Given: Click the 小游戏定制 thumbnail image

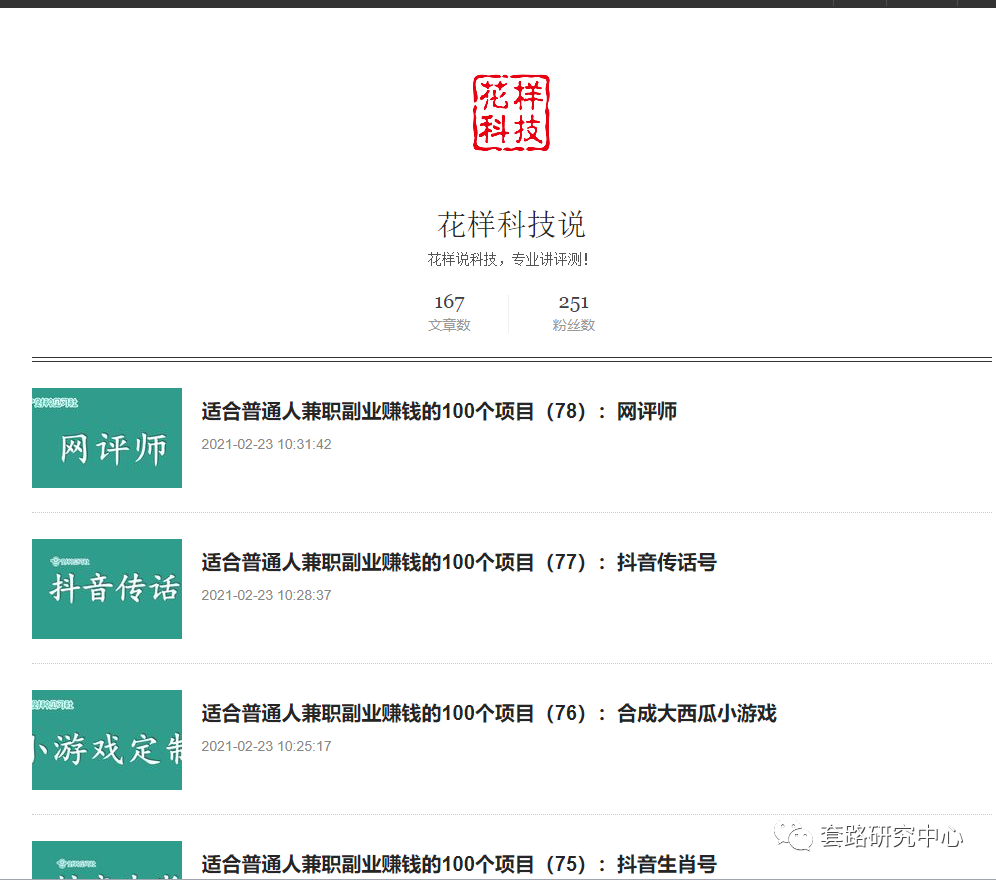Looking at the screenshot, I should [106, 738].
